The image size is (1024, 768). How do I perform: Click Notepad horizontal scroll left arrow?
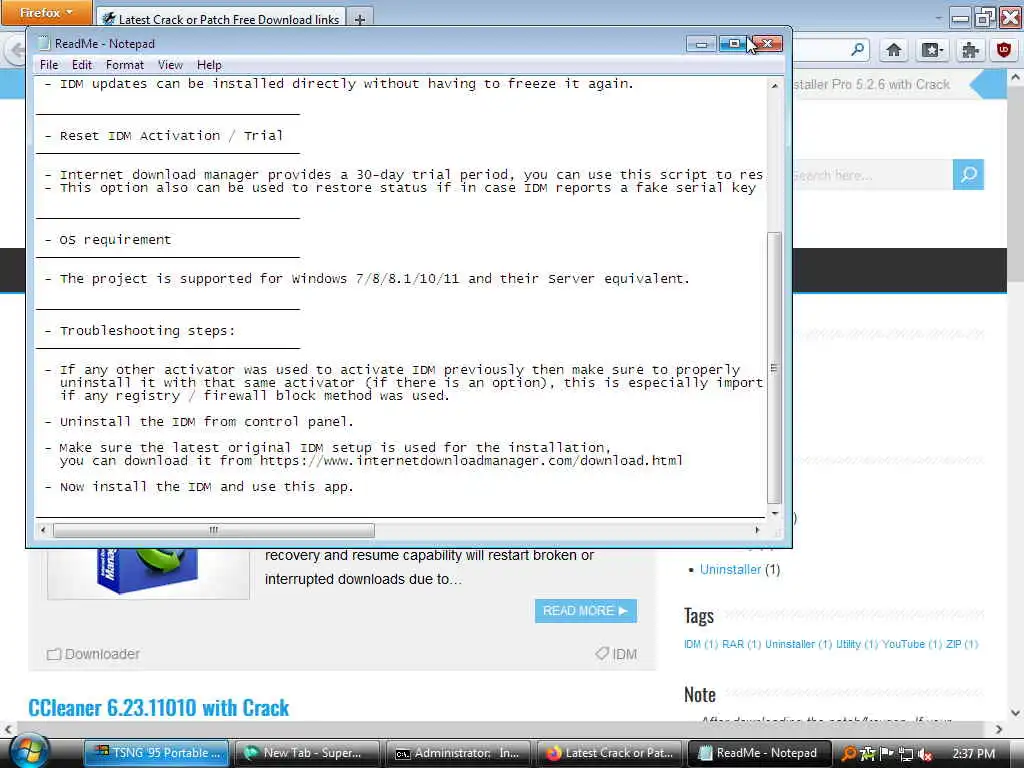click(x=43, y=530)
